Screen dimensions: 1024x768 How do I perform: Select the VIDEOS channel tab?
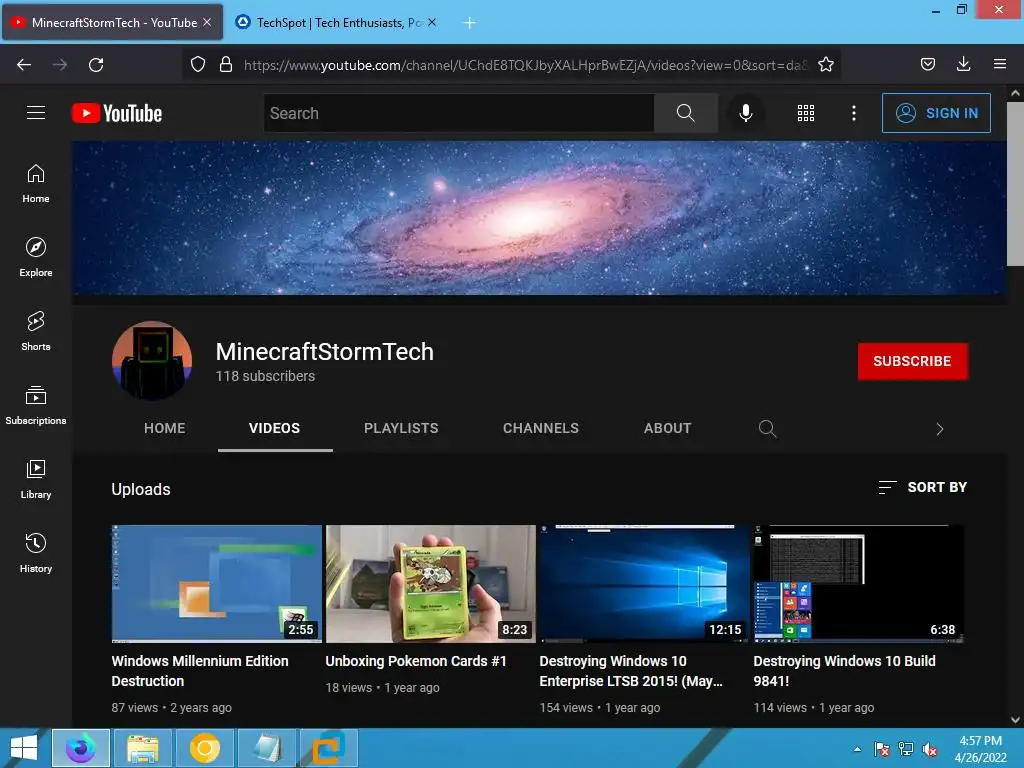pyautogui.click(x=274, y=428)
